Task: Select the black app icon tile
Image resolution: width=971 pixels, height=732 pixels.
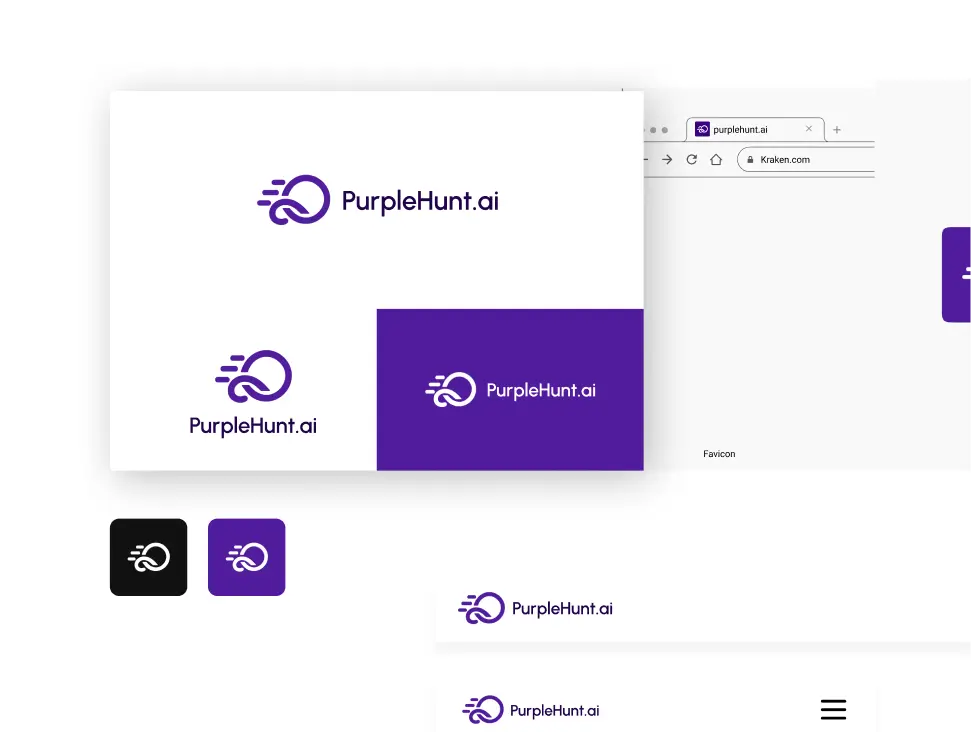Action: pyautogui.click(x=148, y=557)
